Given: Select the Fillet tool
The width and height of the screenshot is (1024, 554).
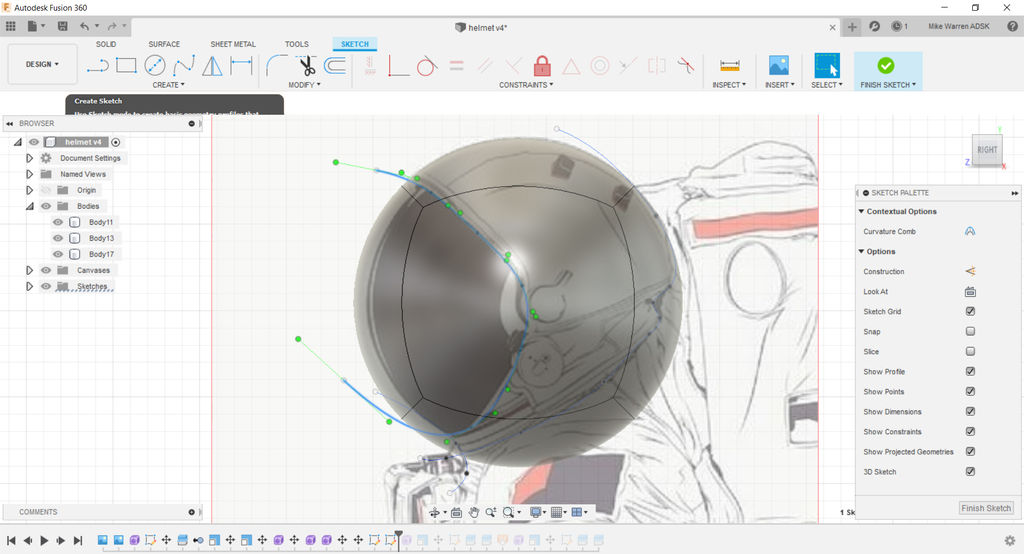Looking at the screenshot, I should coord(277,66).
